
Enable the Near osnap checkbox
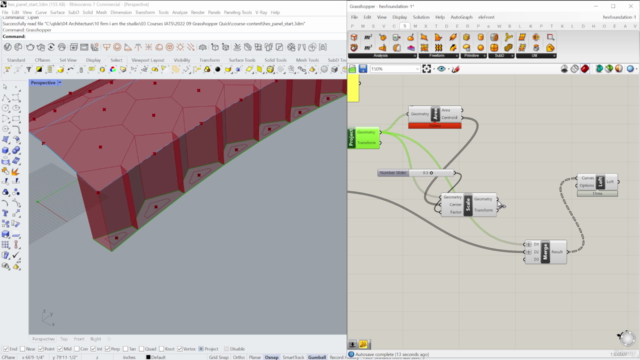tap(22, 349)
